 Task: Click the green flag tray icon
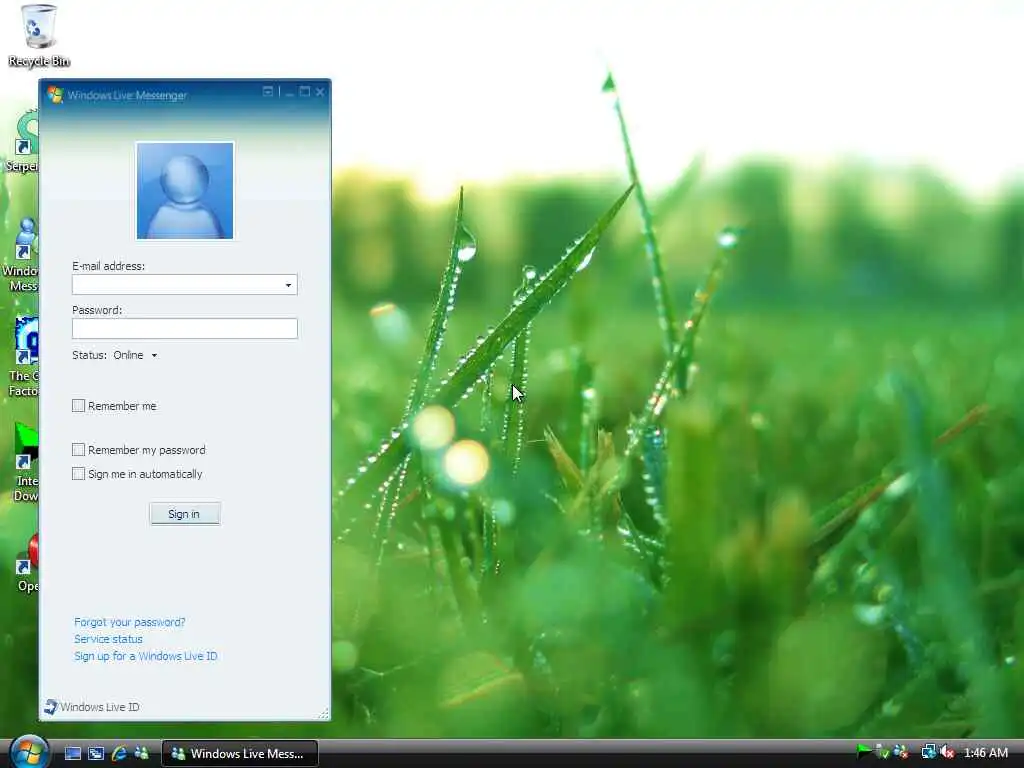coord(864,752)
